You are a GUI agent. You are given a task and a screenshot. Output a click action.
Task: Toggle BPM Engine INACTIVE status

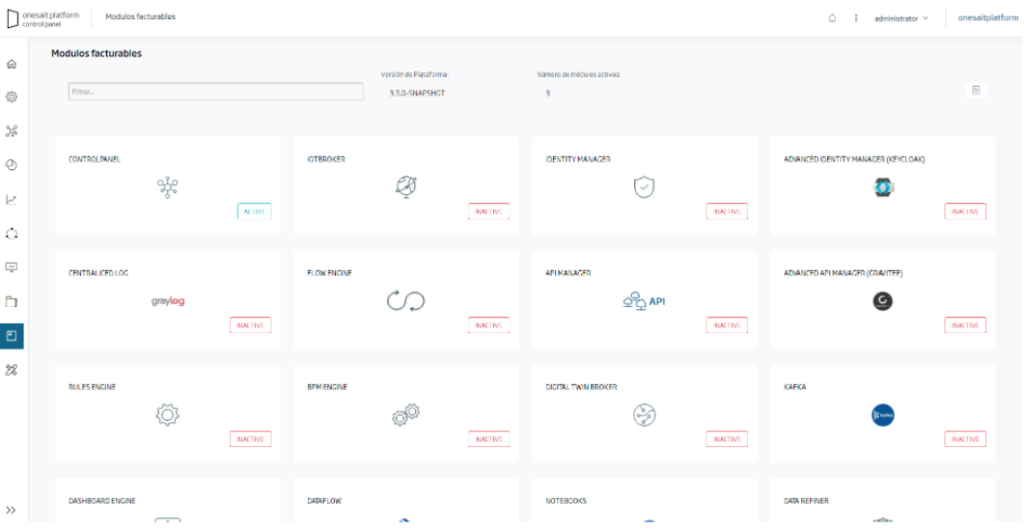pos(488,440)
